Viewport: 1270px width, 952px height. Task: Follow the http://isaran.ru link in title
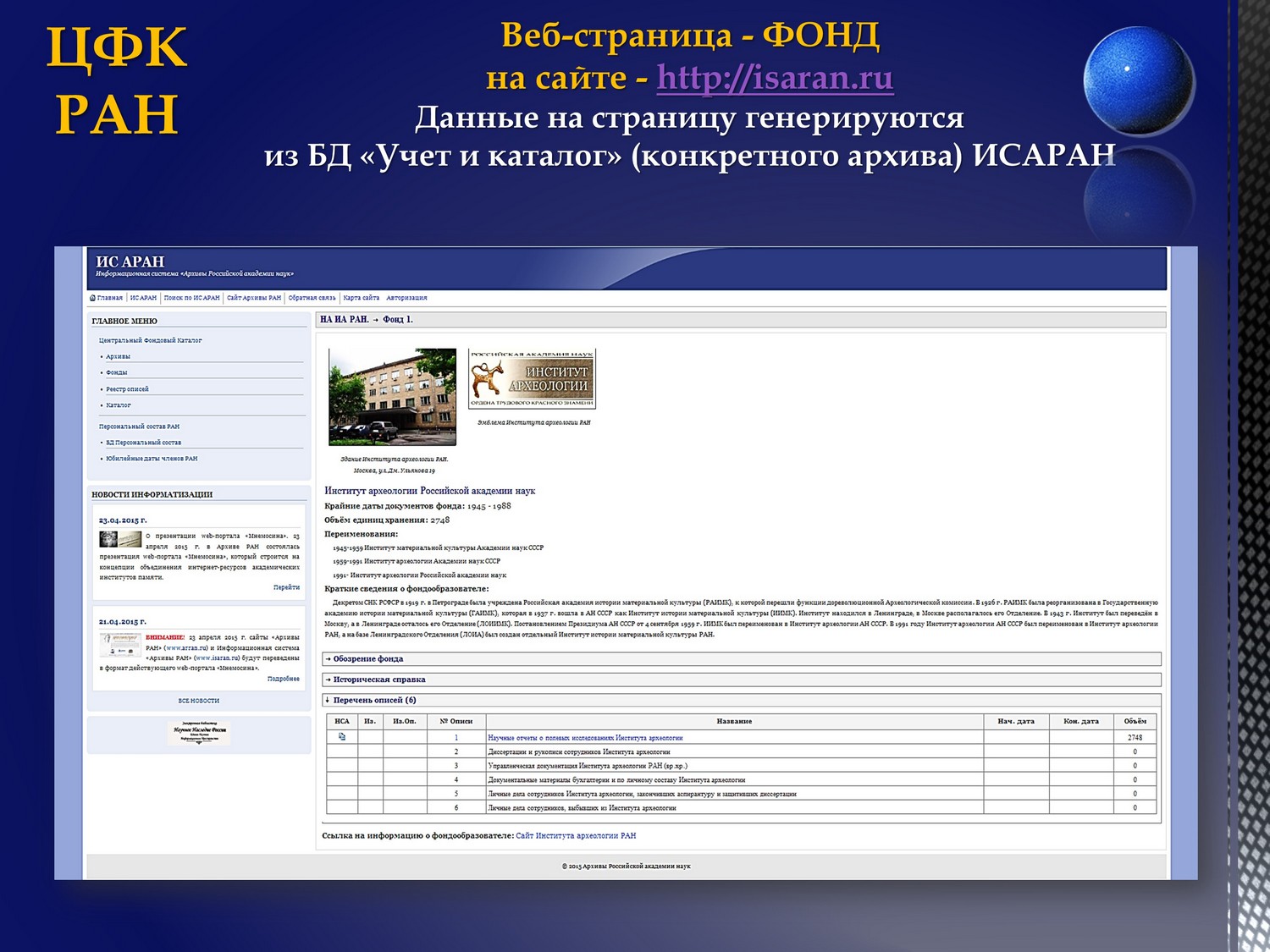pos(775,78)
